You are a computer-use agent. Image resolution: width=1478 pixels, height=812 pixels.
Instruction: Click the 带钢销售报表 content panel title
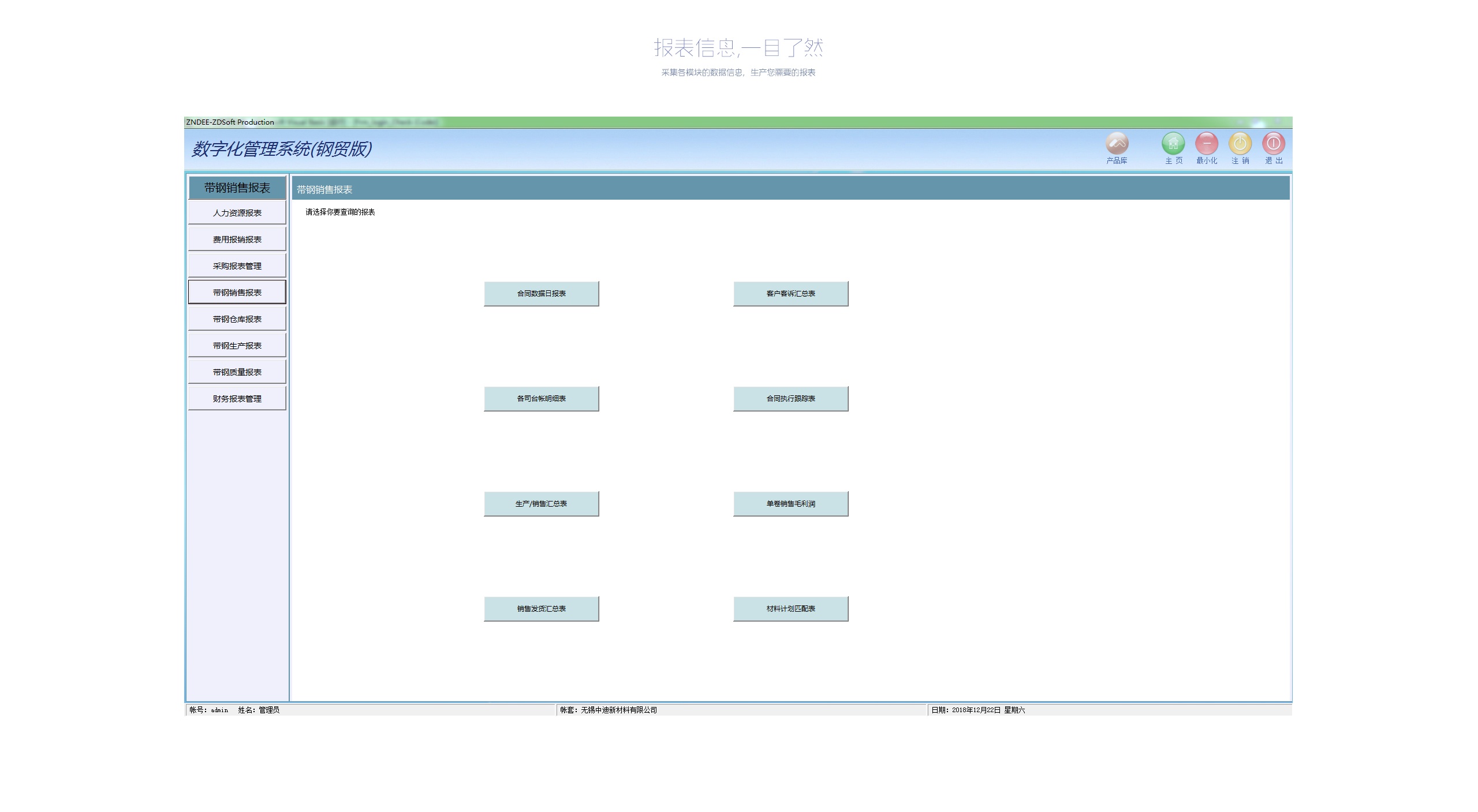click(324, 189)
